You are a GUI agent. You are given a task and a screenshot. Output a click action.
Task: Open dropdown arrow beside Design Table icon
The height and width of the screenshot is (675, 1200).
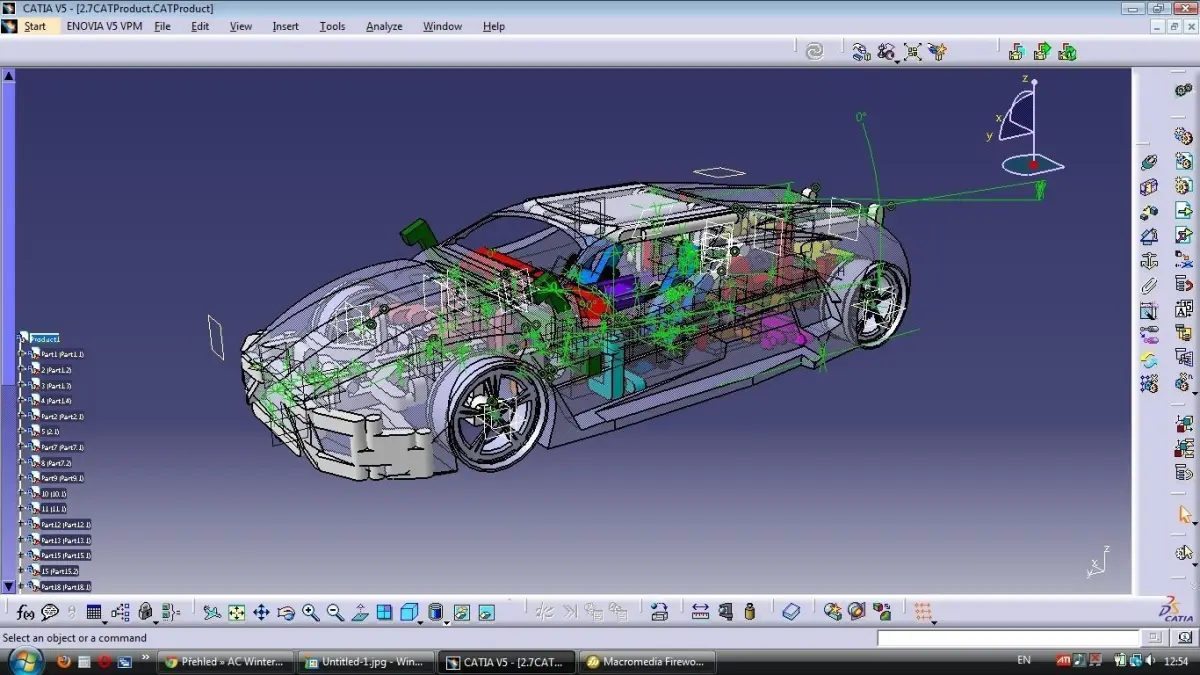pyautogui.click(x=105, y=621)
